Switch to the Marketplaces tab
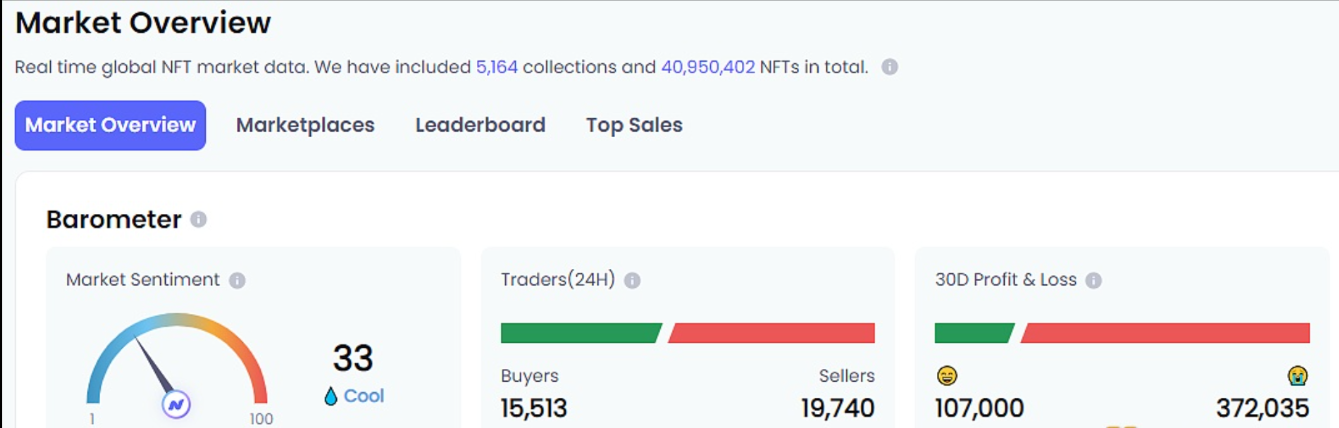1339x428 pixels. click(x=305, y=125)
